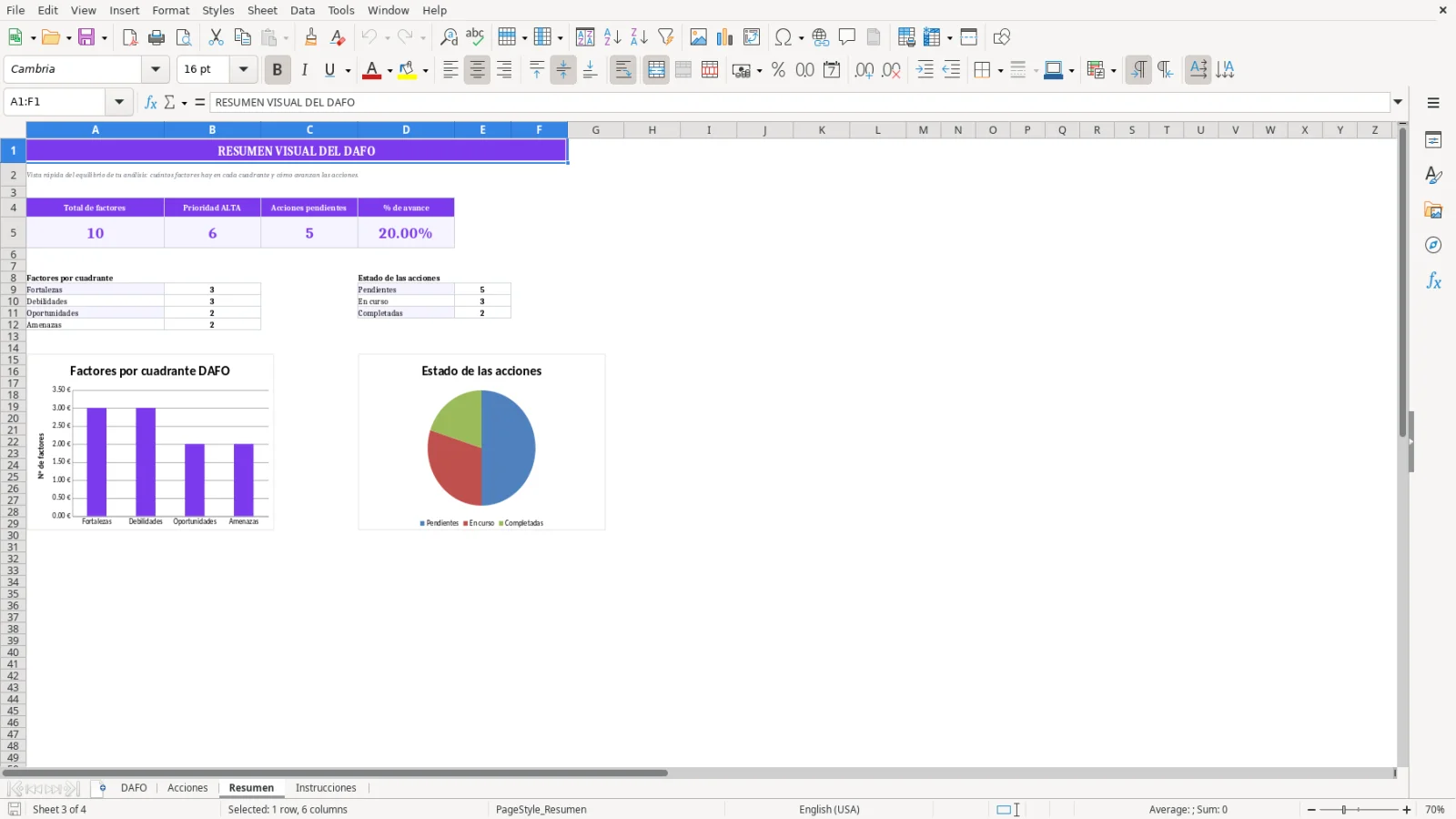Expand the font name dropdown

click(156, 69)
